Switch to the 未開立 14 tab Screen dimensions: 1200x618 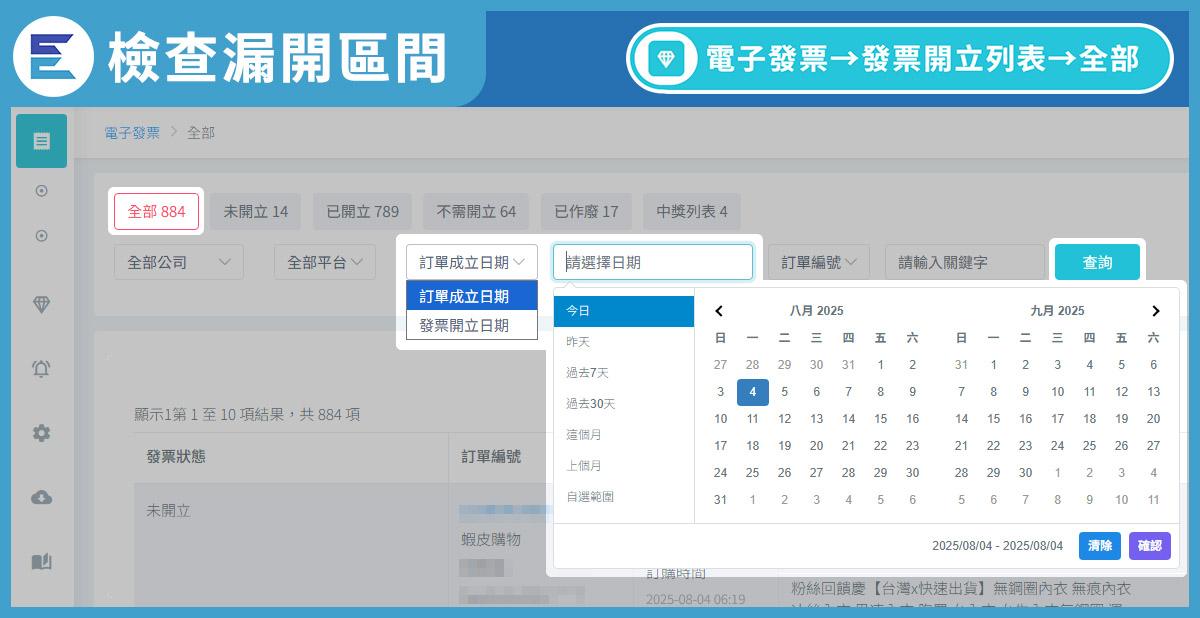255,212
